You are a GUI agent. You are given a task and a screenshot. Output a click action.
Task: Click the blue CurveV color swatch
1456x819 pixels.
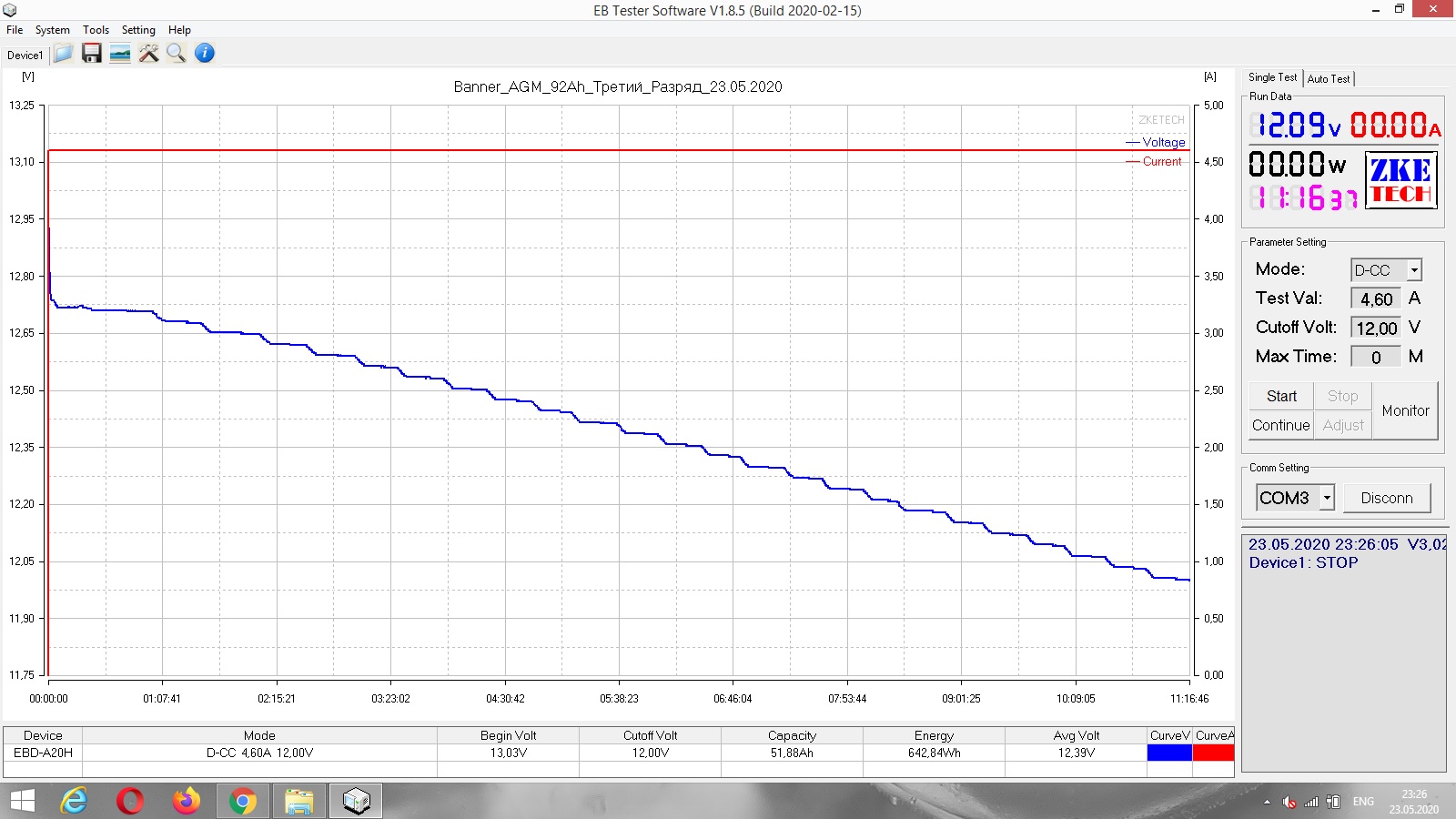pyautogui.click(x=1169, y=753)
